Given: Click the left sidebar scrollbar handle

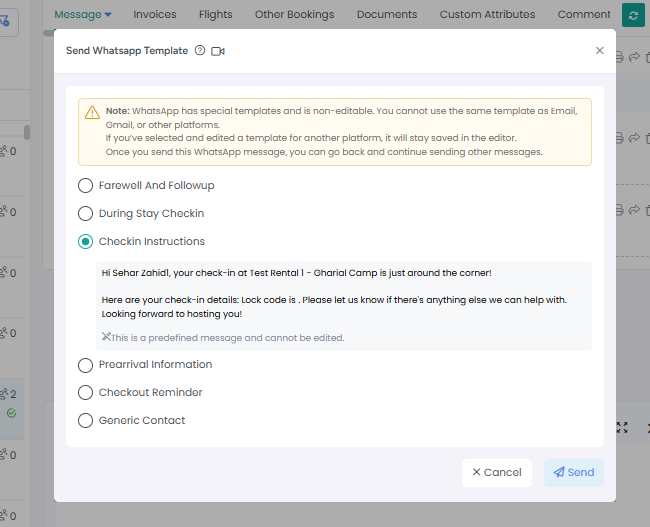Looking at the screenshot, I should [x=27, y=132].
